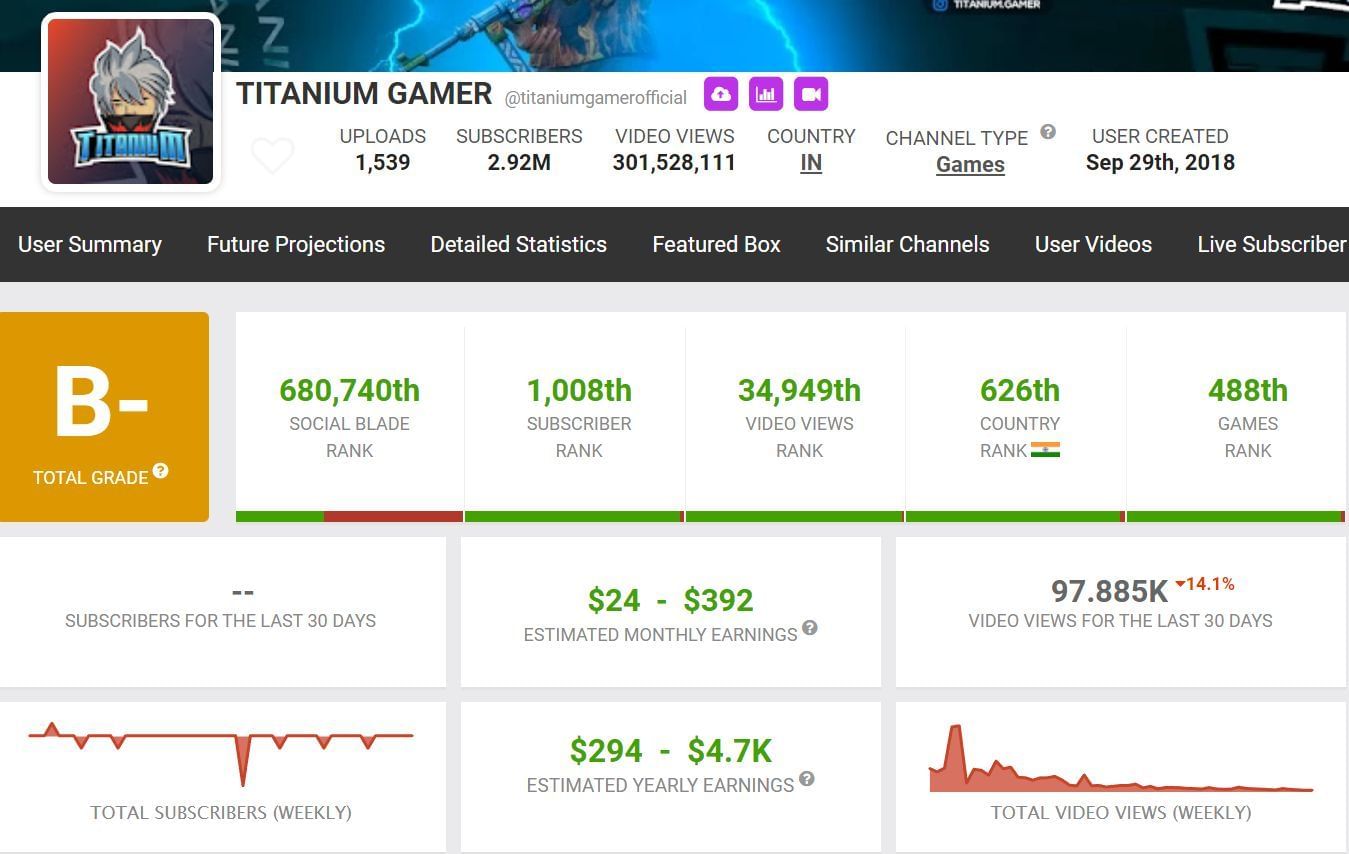Click the Titanium Gamer channel avatar

[131, 102]
